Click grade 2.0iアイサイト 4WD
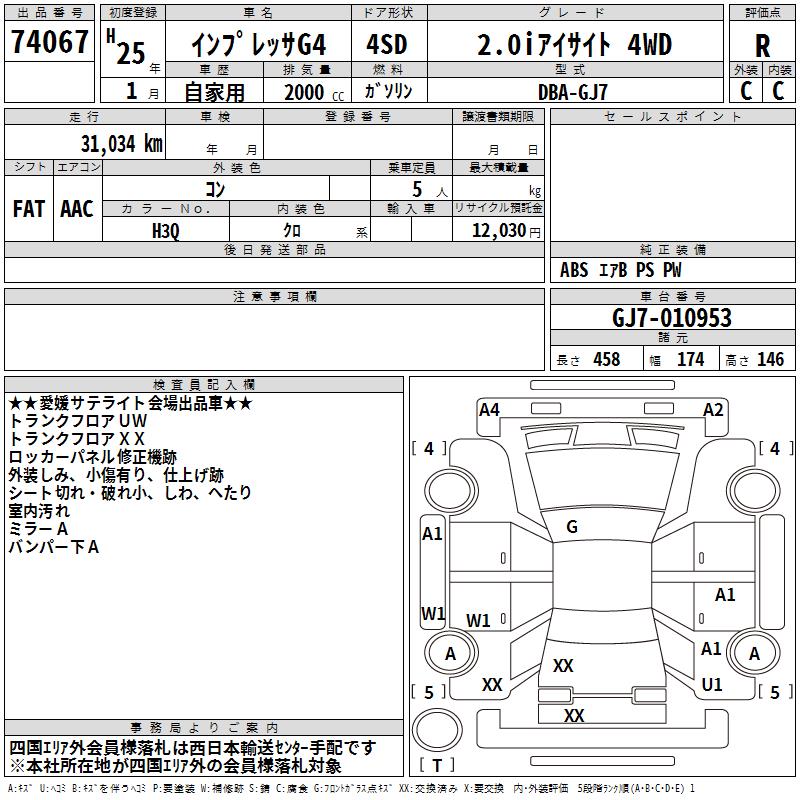 click(574, 44)
